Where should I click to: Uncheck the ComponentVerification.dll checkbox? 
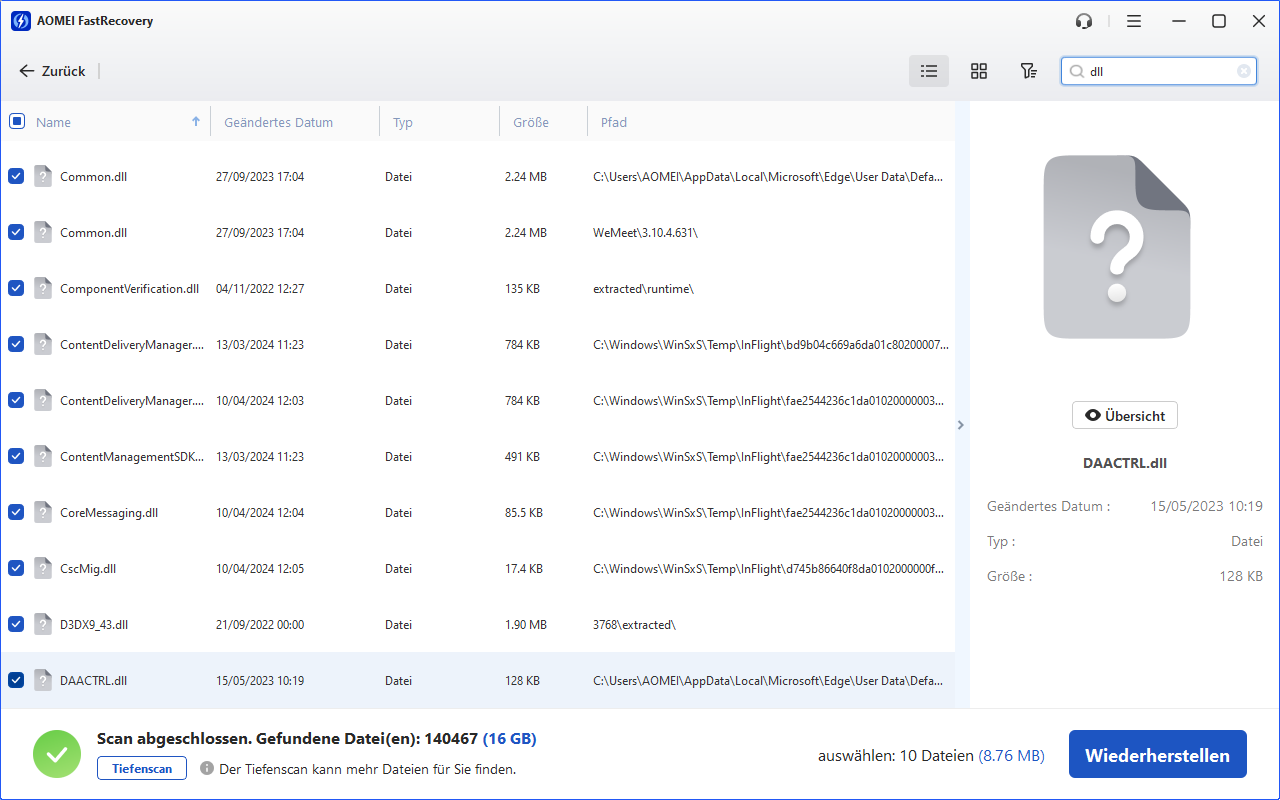pos(16,288)
